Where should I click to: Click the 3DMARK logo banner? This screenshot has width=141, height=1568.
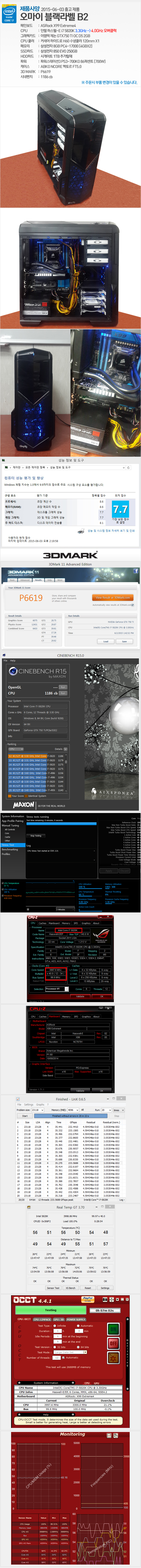click(x=70, y=555)
